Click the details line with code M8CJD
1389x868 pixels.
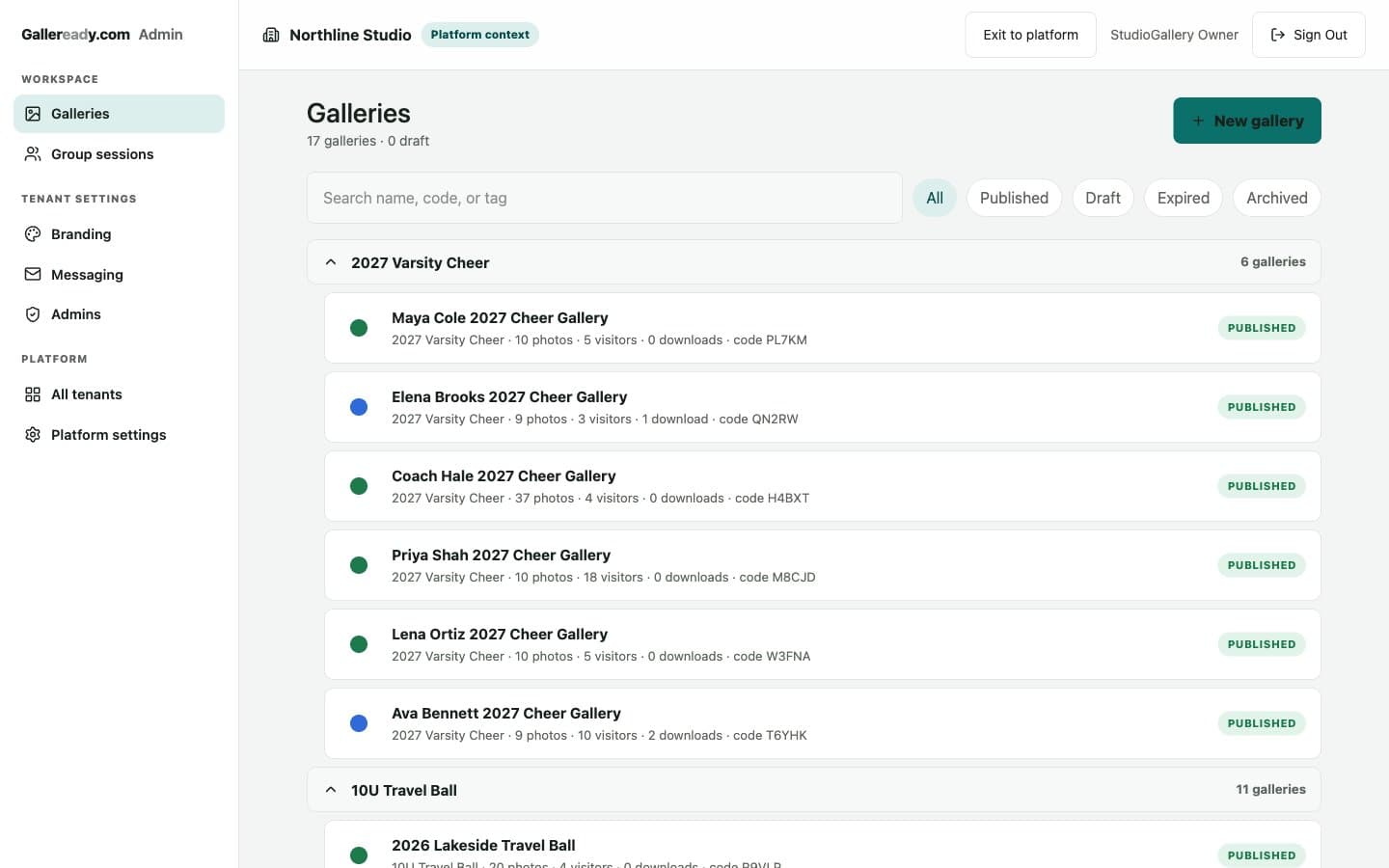[x=604, y=577]
